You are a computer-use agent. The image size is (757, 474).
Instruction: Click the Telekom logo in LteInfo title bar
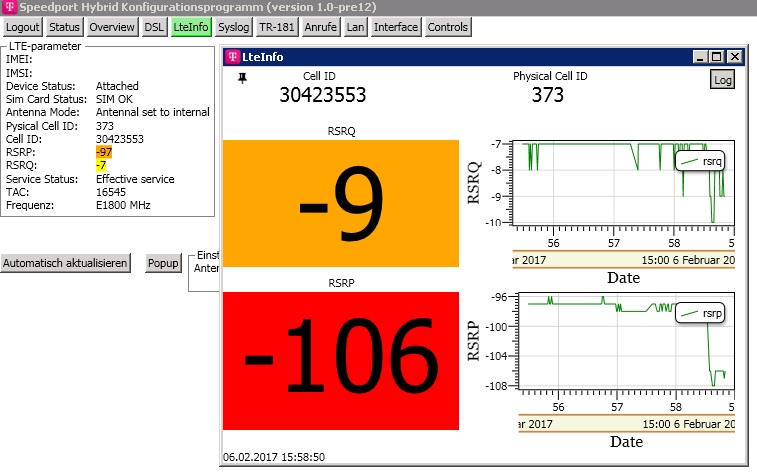(233, 56)
